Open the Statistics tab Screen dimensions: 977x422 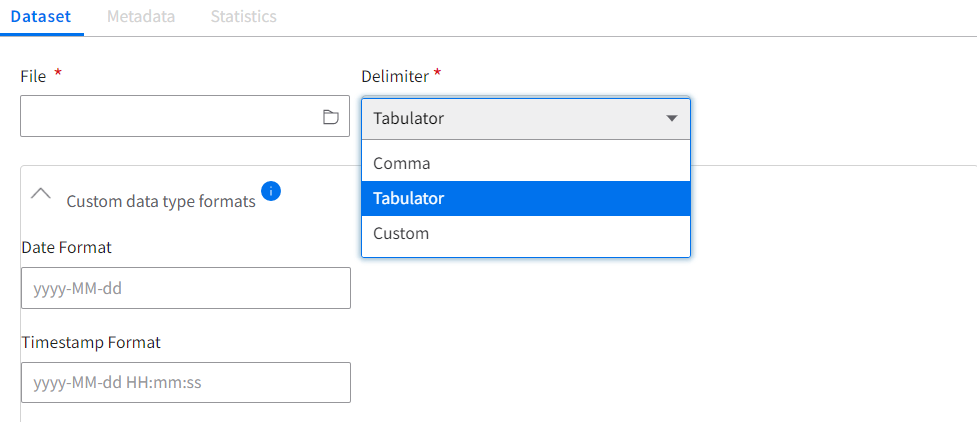point(244,16)
